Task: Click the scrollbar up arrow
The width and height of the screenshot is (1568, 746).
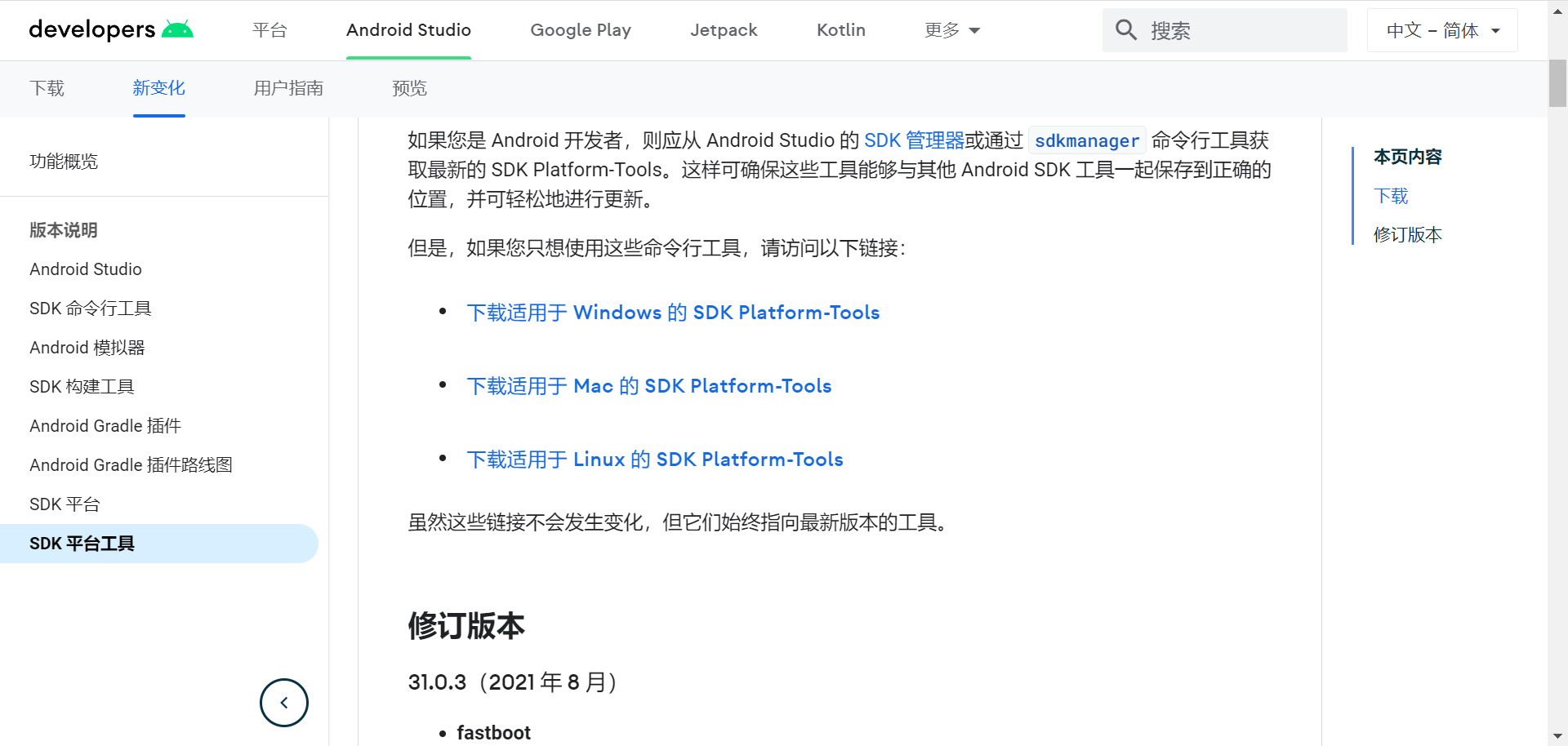Action: 1558,10
